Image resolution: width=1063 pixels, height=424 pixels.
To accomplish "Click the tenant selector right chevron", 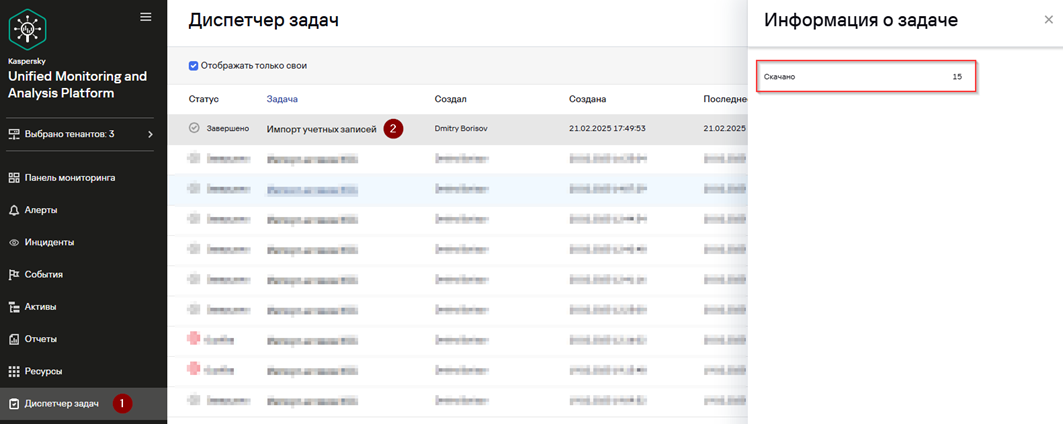I will coord(150,134).
